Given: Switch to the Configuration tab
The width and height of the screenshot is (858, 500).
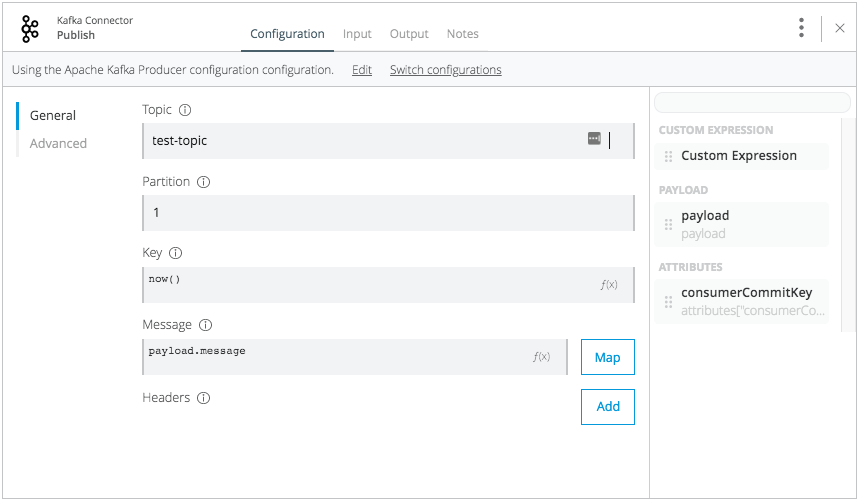Looking at the screenshot, I should coord(287,34).
